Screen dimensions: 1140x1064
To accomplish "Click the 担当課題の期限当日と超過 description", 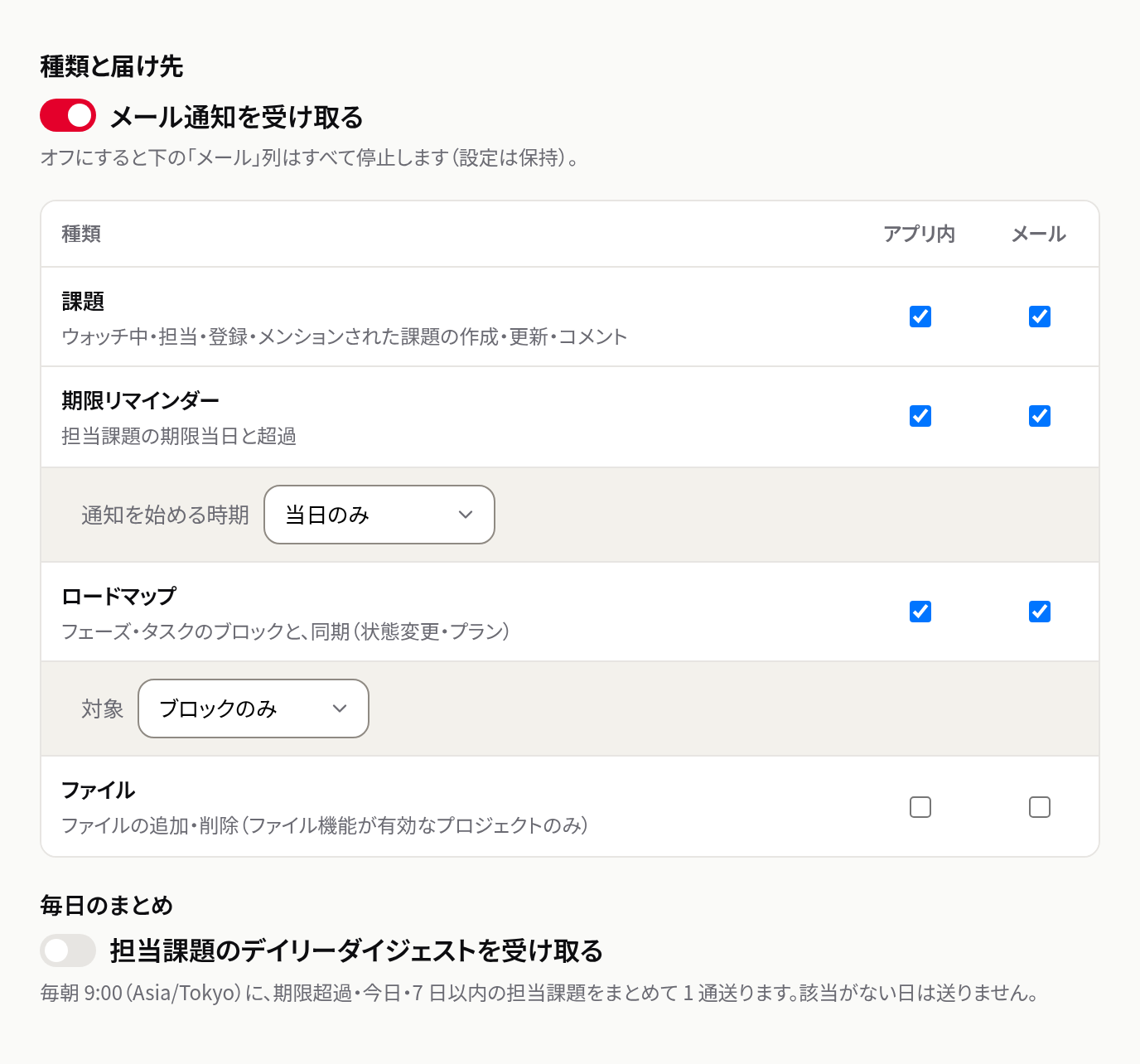I will (x=179, y=436).
